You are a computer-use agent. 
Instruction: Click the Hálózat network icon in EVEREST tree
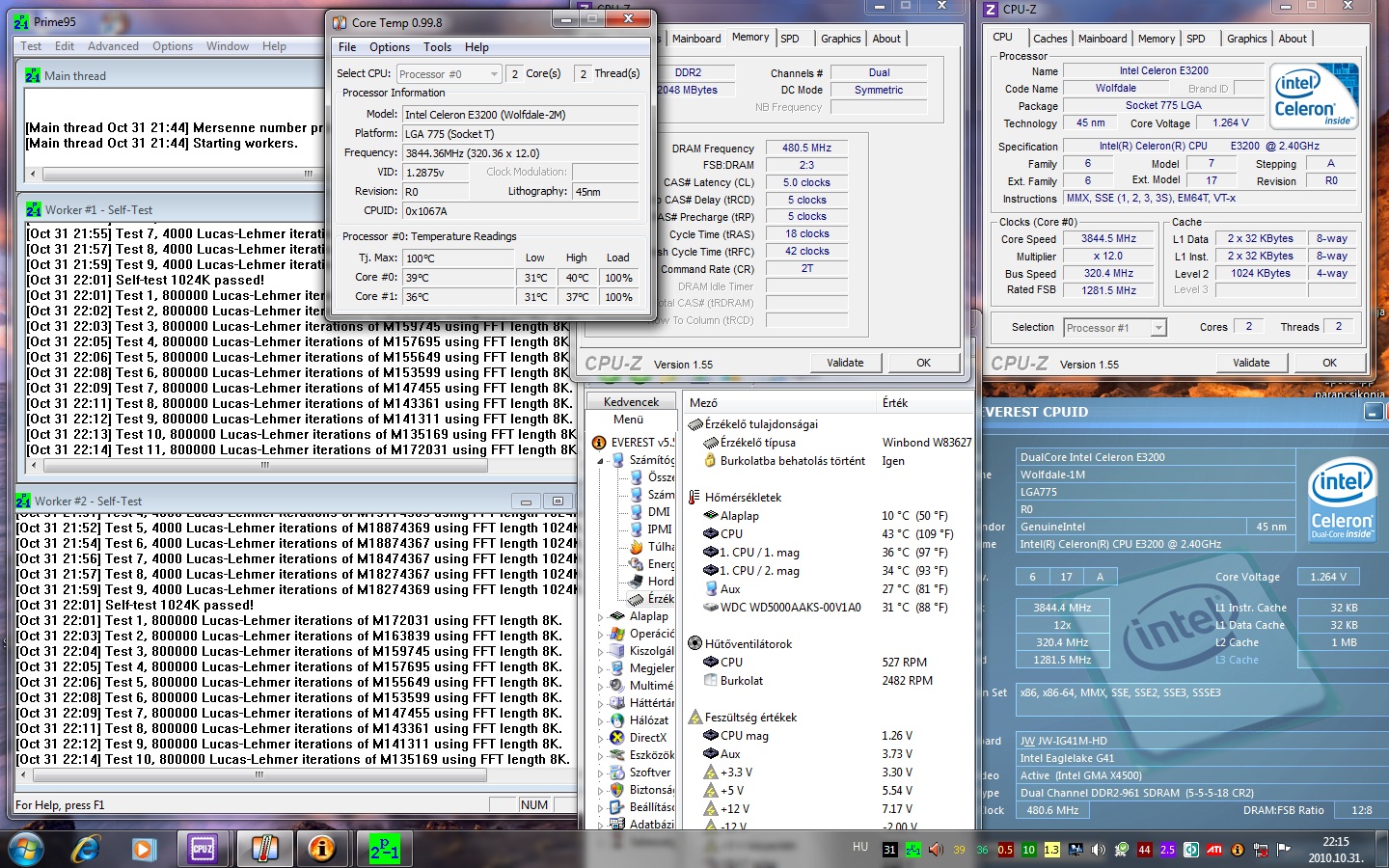tap(618, 720)
